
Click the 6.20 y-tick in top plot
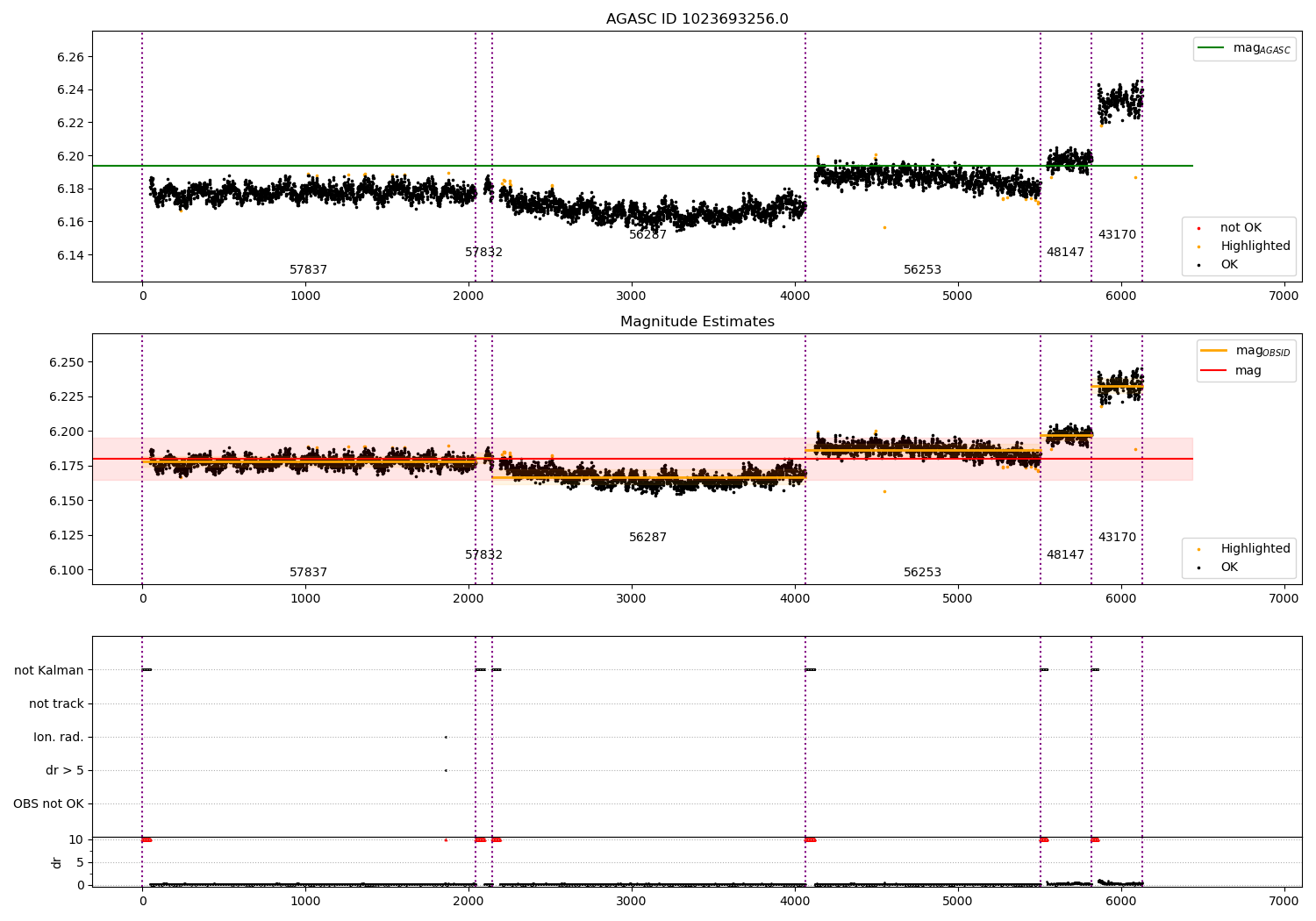[x=70, y=156]
